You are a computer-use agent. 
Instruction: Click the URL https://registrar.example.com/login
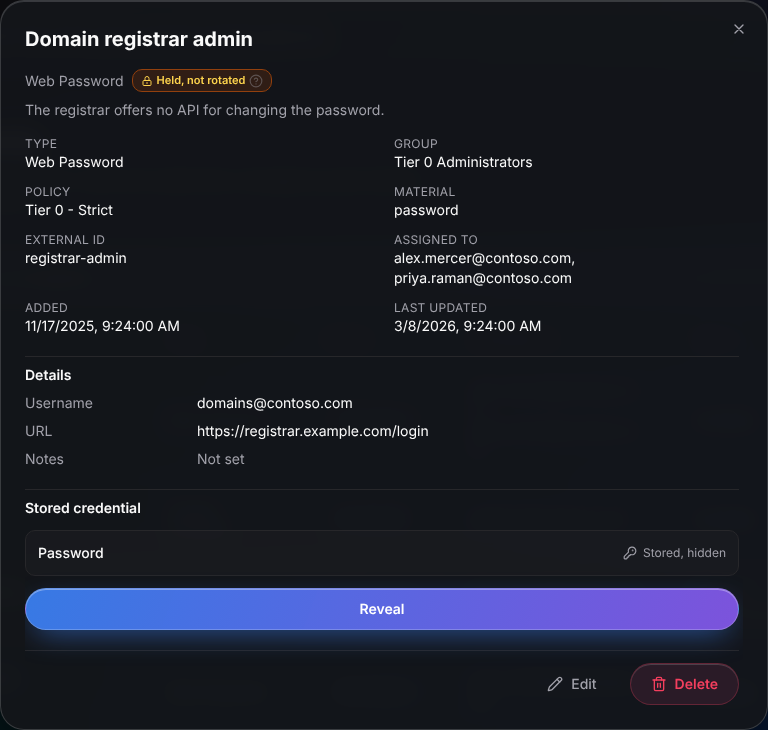(312, 431)
